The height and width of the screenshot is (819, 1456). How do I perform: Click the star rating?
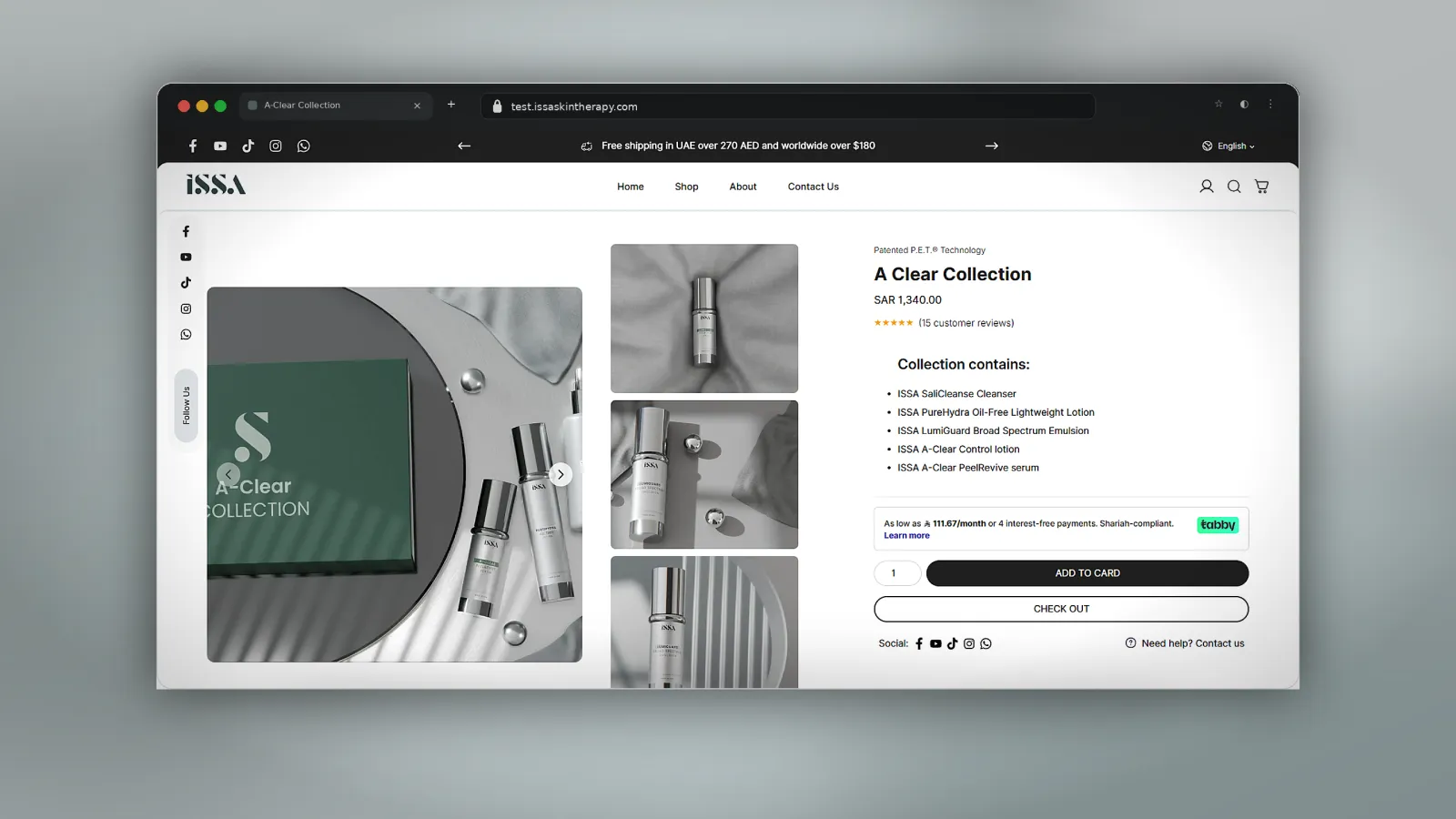click(894, 323)
